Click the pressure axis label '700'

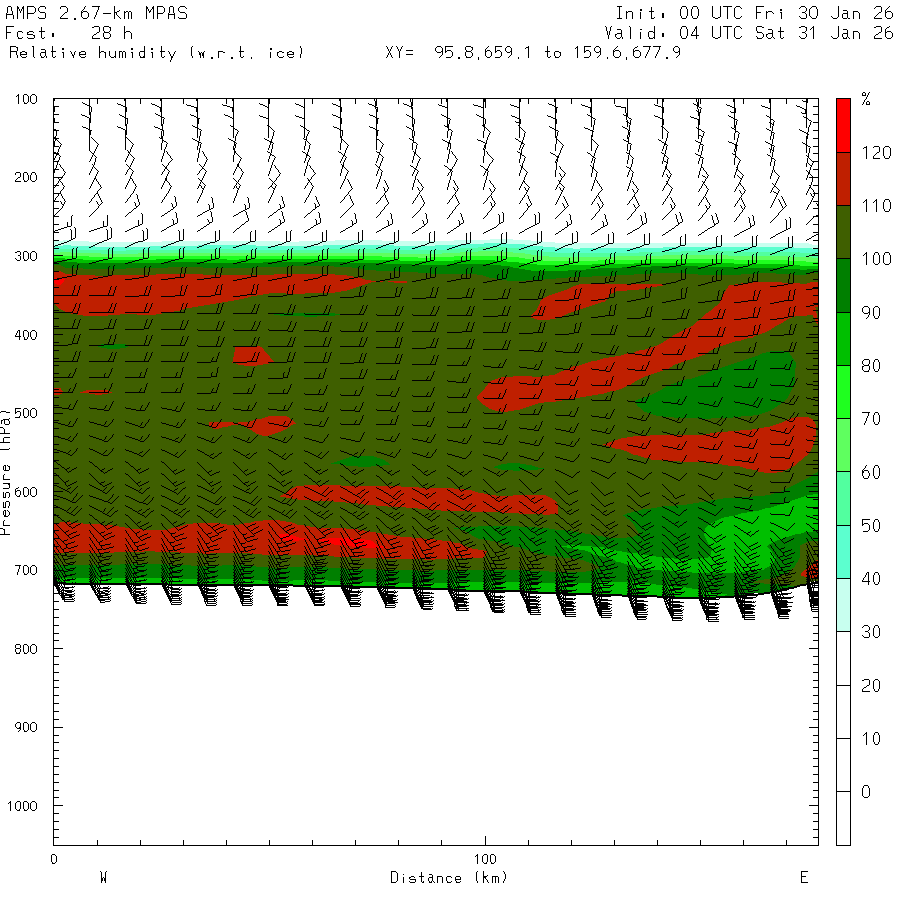tap(26, 571)
